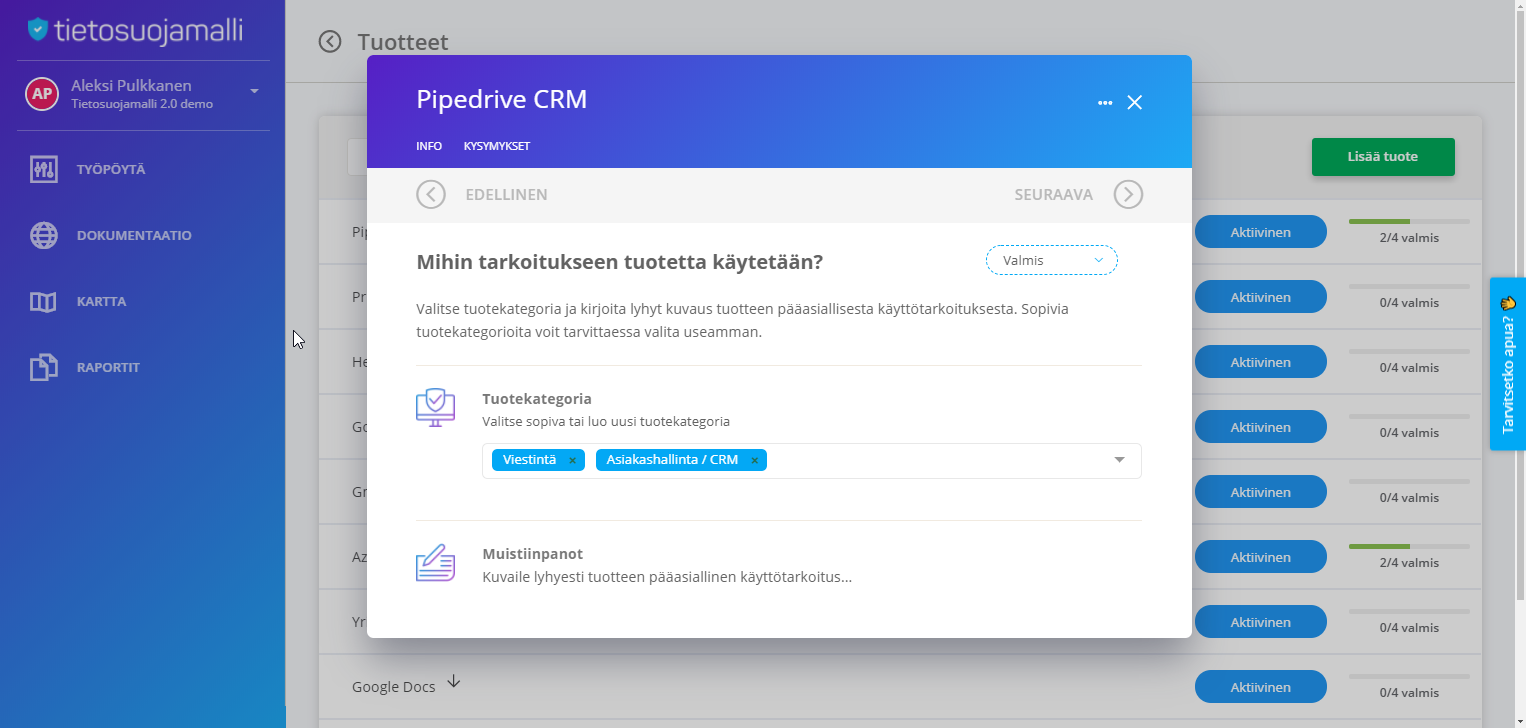
Task: Click the sort arrow next to Google Docs
Action: click(454, 681)
